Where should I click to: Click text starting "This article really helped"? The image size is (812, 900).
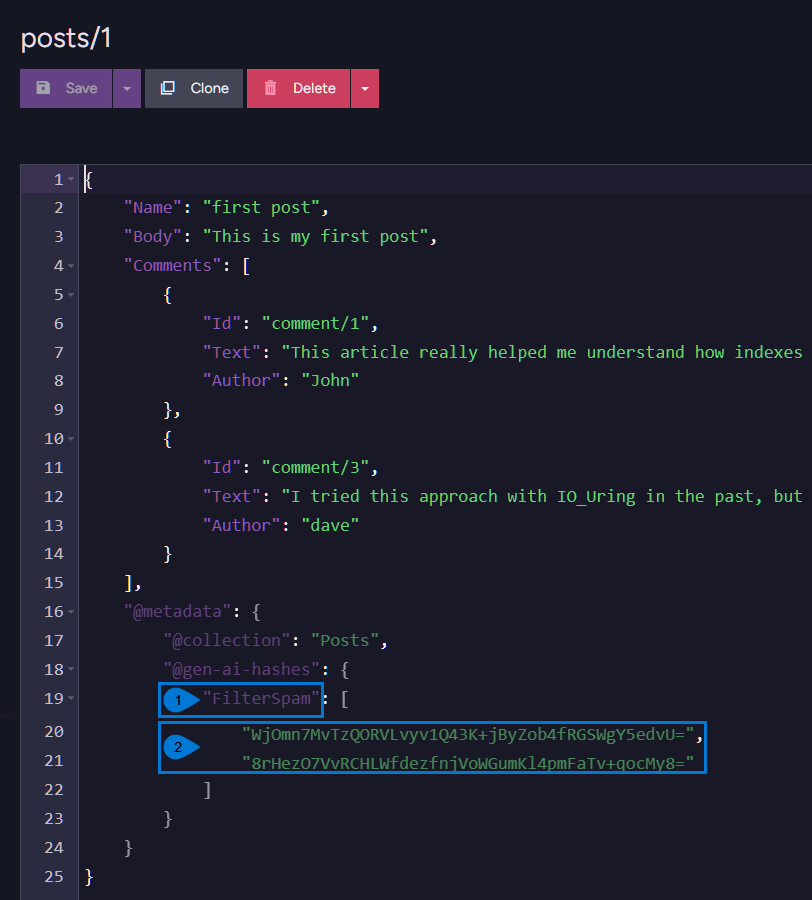pos(542,352)
